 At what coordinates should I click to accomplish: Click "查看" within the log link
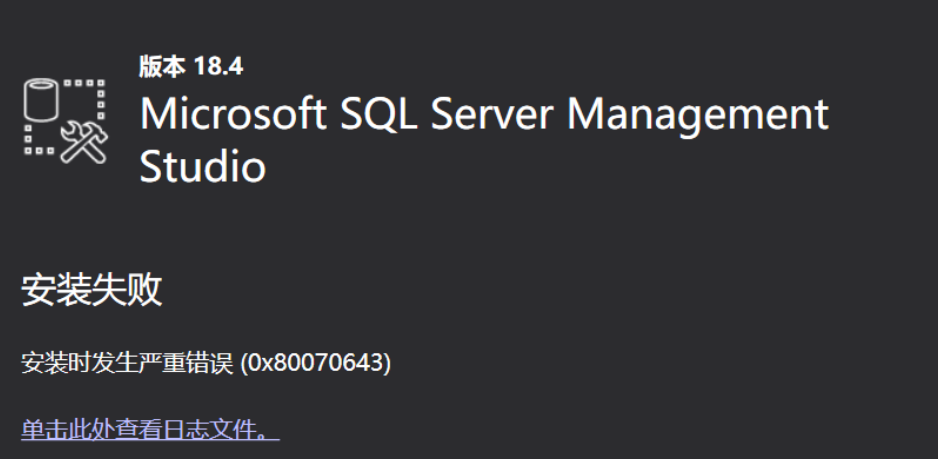tap(138, 430)
